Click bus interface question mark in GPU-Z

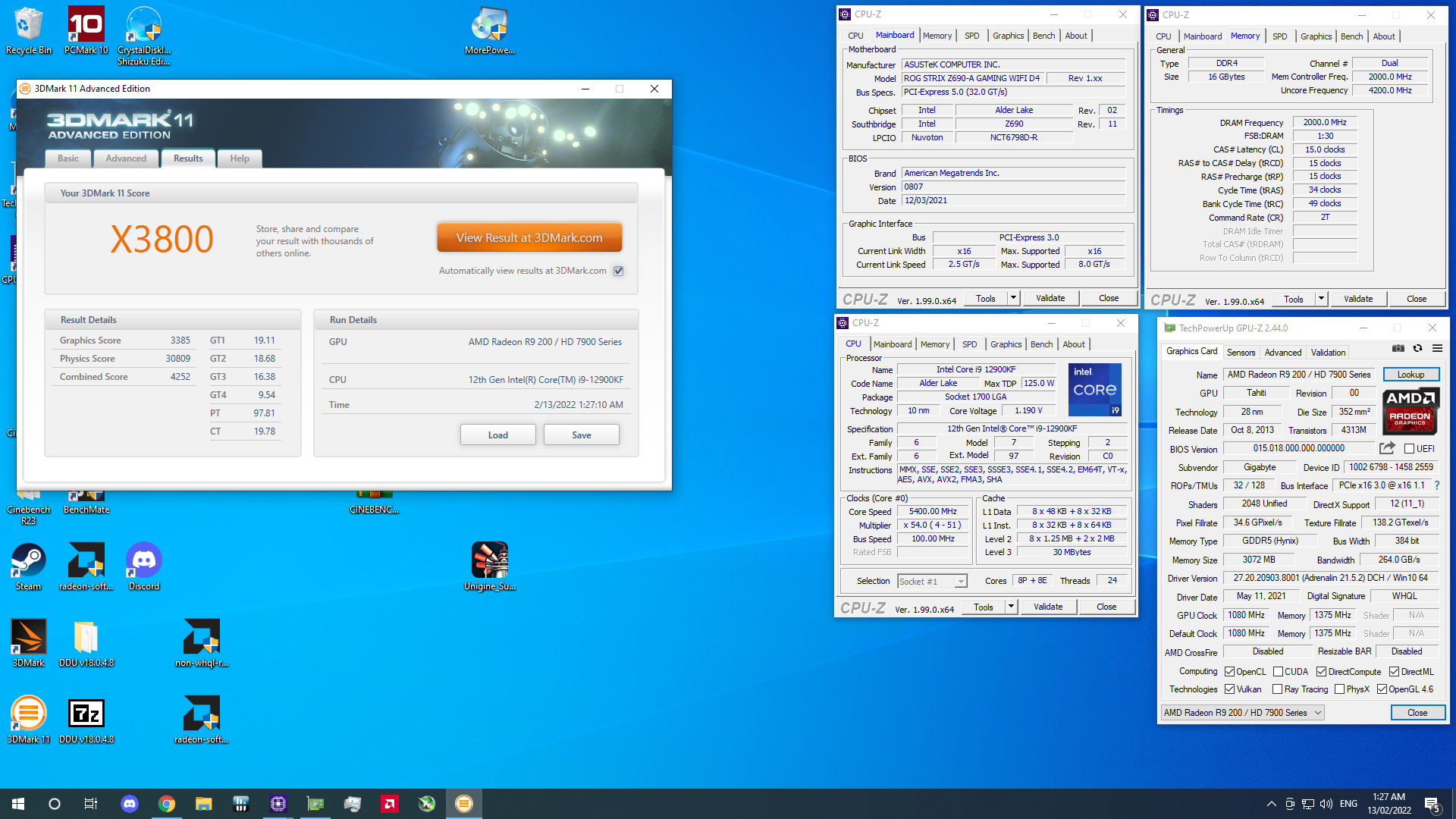[1436, 485]
